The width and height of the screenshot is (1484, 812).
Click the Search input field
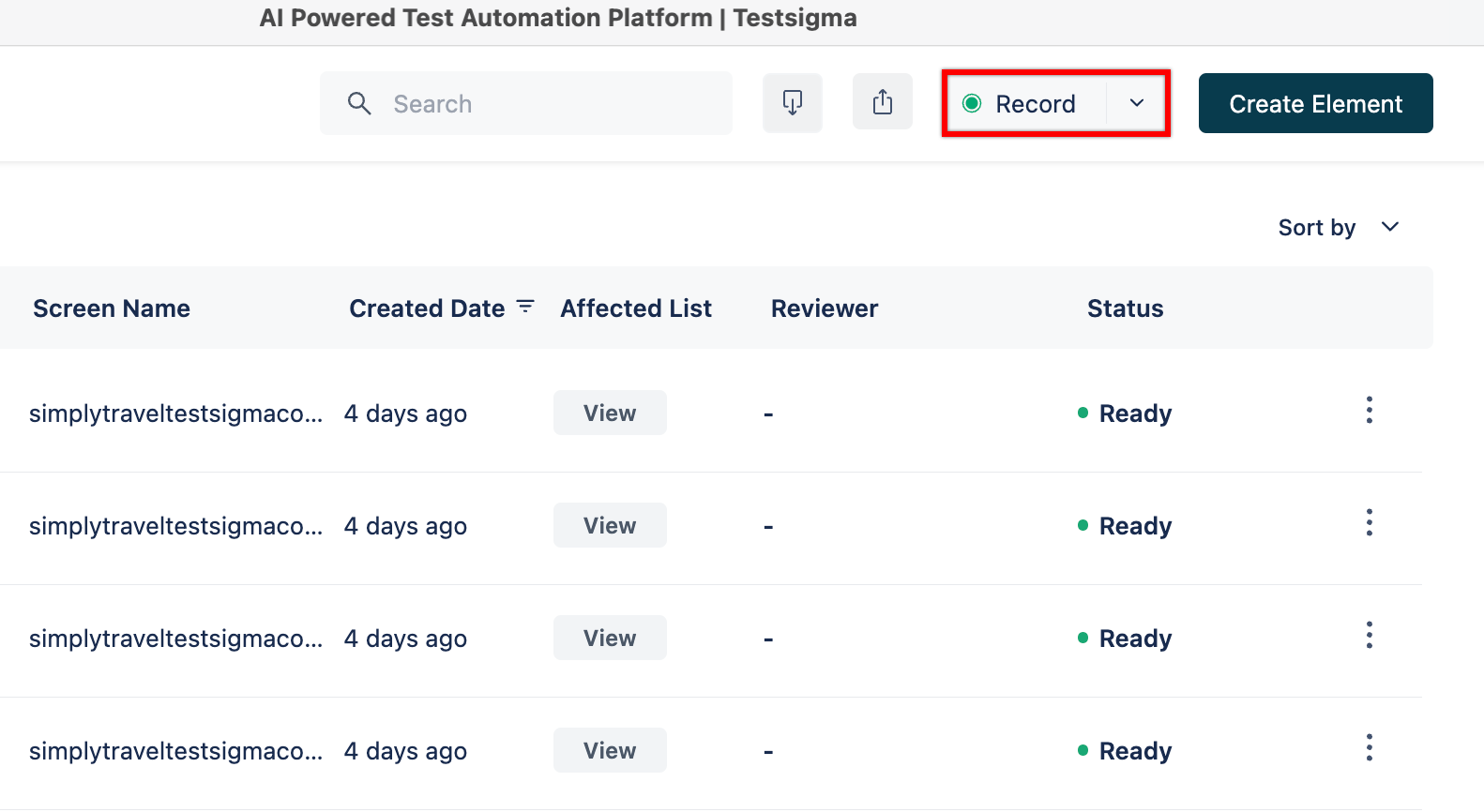point(526,103)
